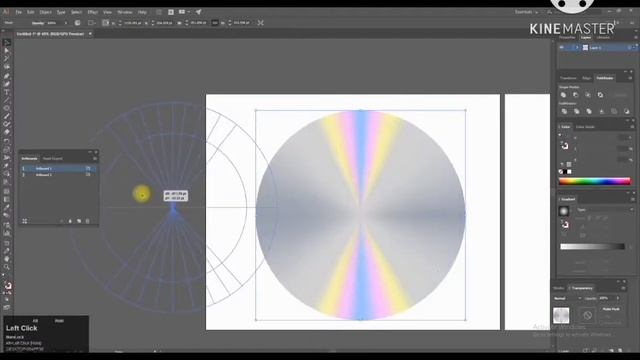Click the empty opacity mask thumbnail
The image size is (640, 360).
point(587,316)
